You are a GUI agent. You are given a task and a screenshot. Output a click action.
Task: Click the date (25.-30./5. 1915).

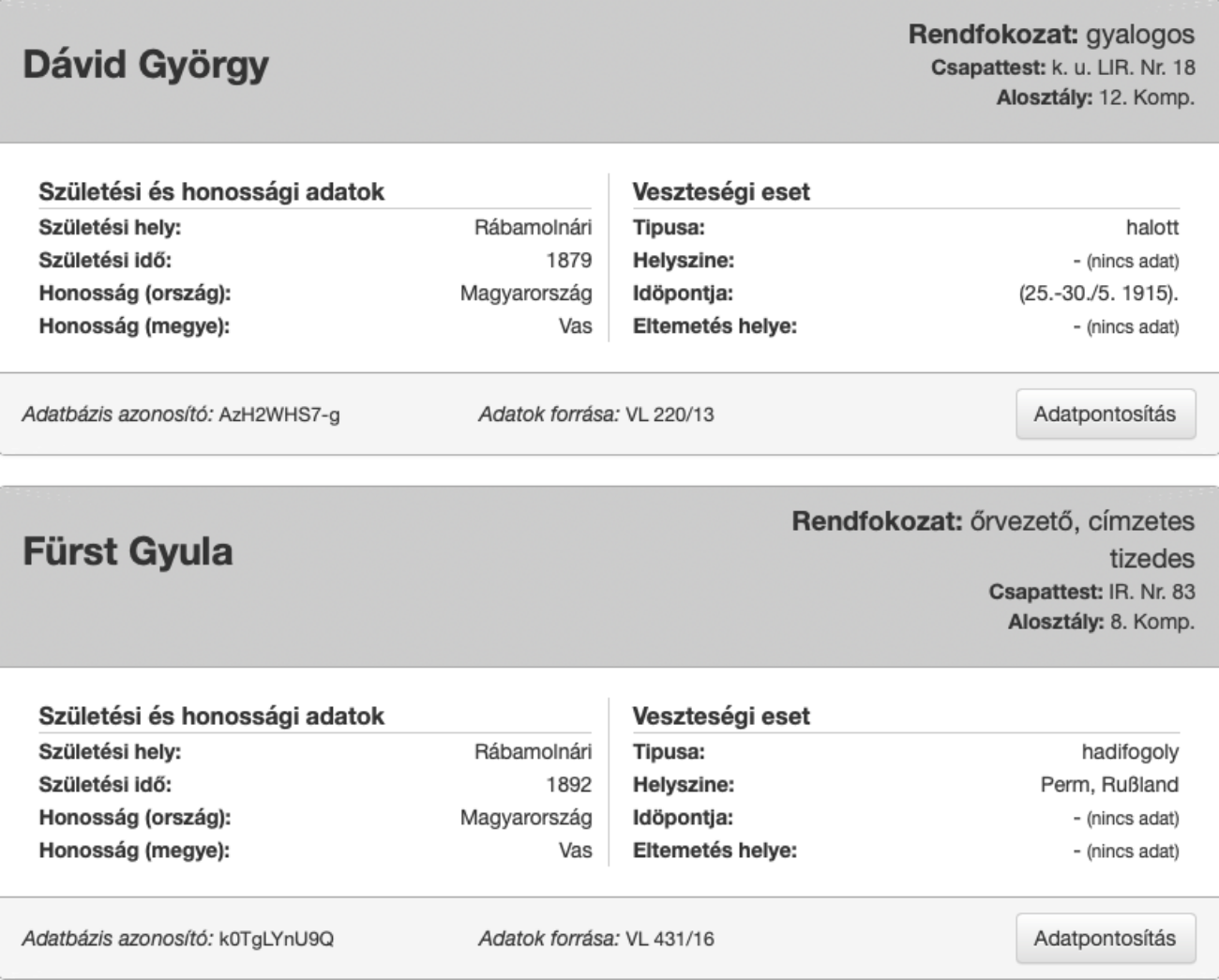click(x=1099, y=294)
